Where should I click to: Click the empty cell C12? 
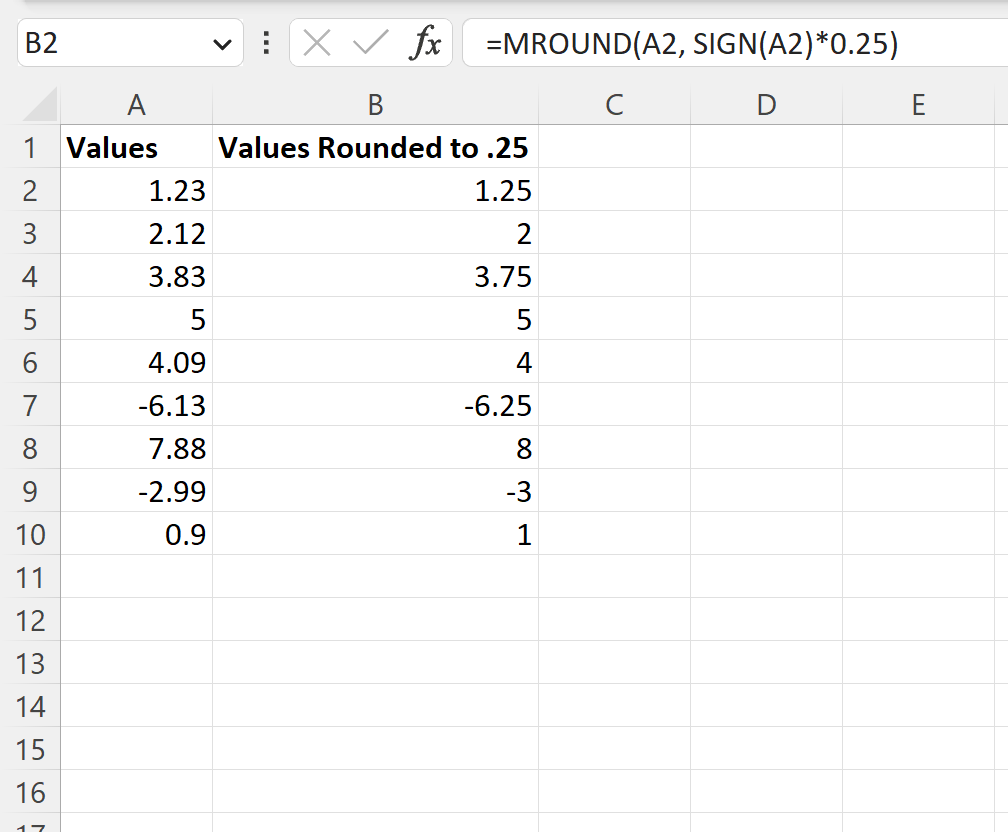(615, 621)
